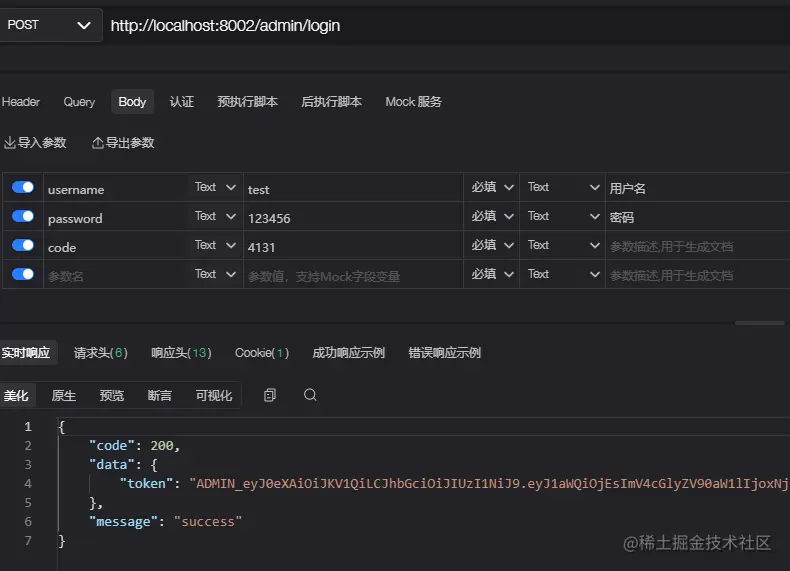Open the 成功响应示例 tab

point(349,353)
